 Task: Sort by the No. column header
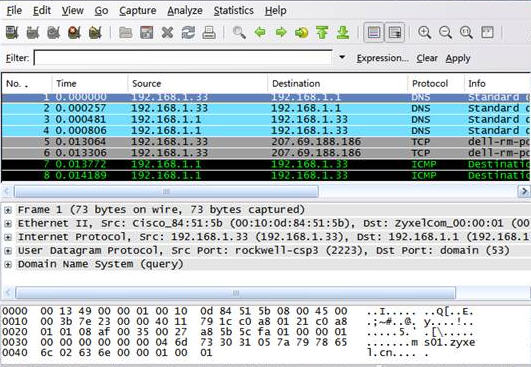pos(27,84)
